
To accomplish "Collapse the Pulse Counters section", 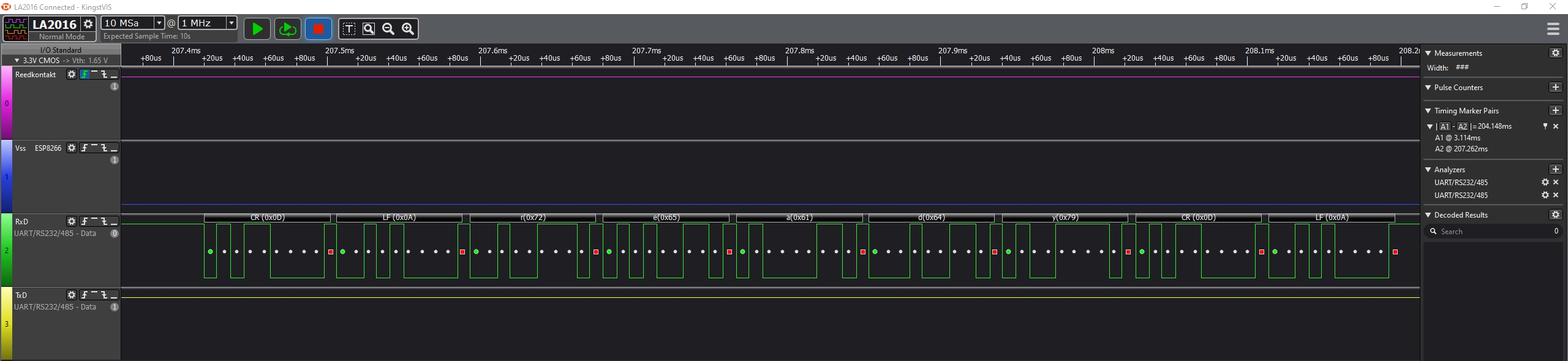I will 1428,88.
